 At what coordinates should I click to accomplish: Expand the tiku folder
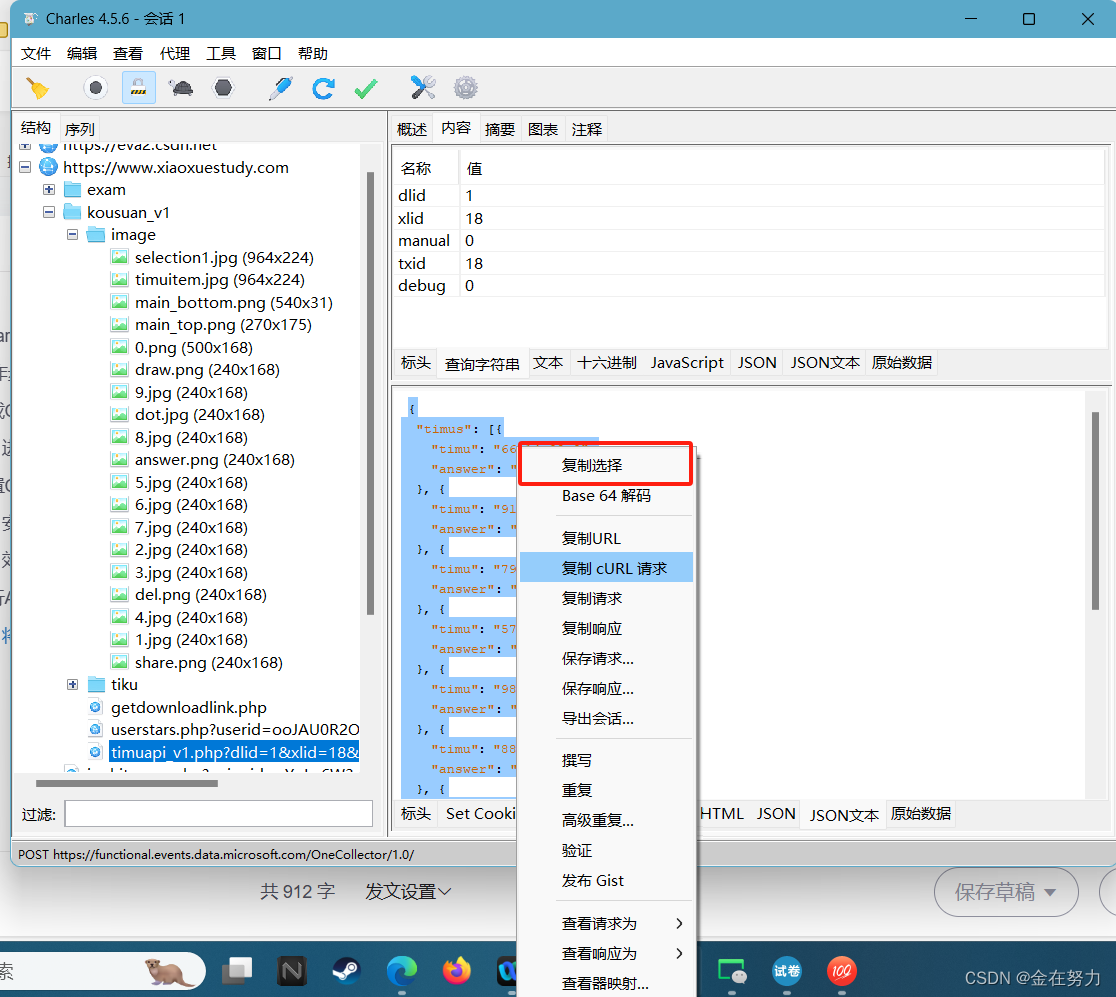[x=73, y=684]
